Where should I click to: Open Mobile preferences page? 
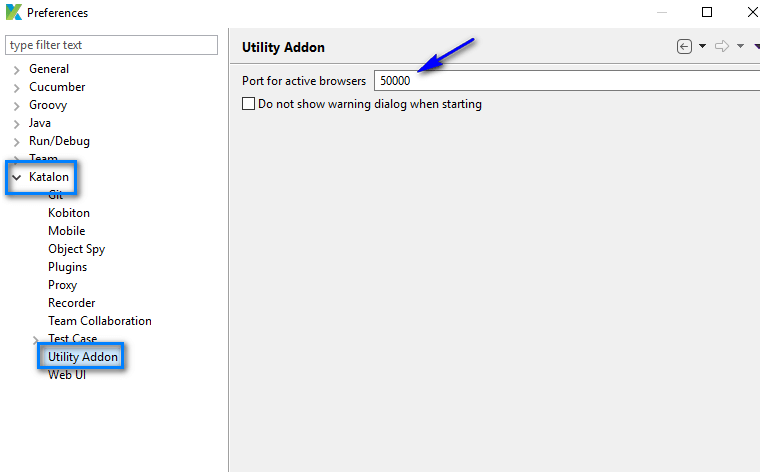click(67, 231)
